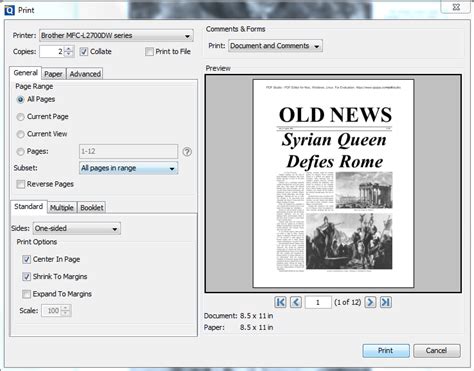Switch to the Paper tab
474x371 pixels.
click(x=53, y=74)
